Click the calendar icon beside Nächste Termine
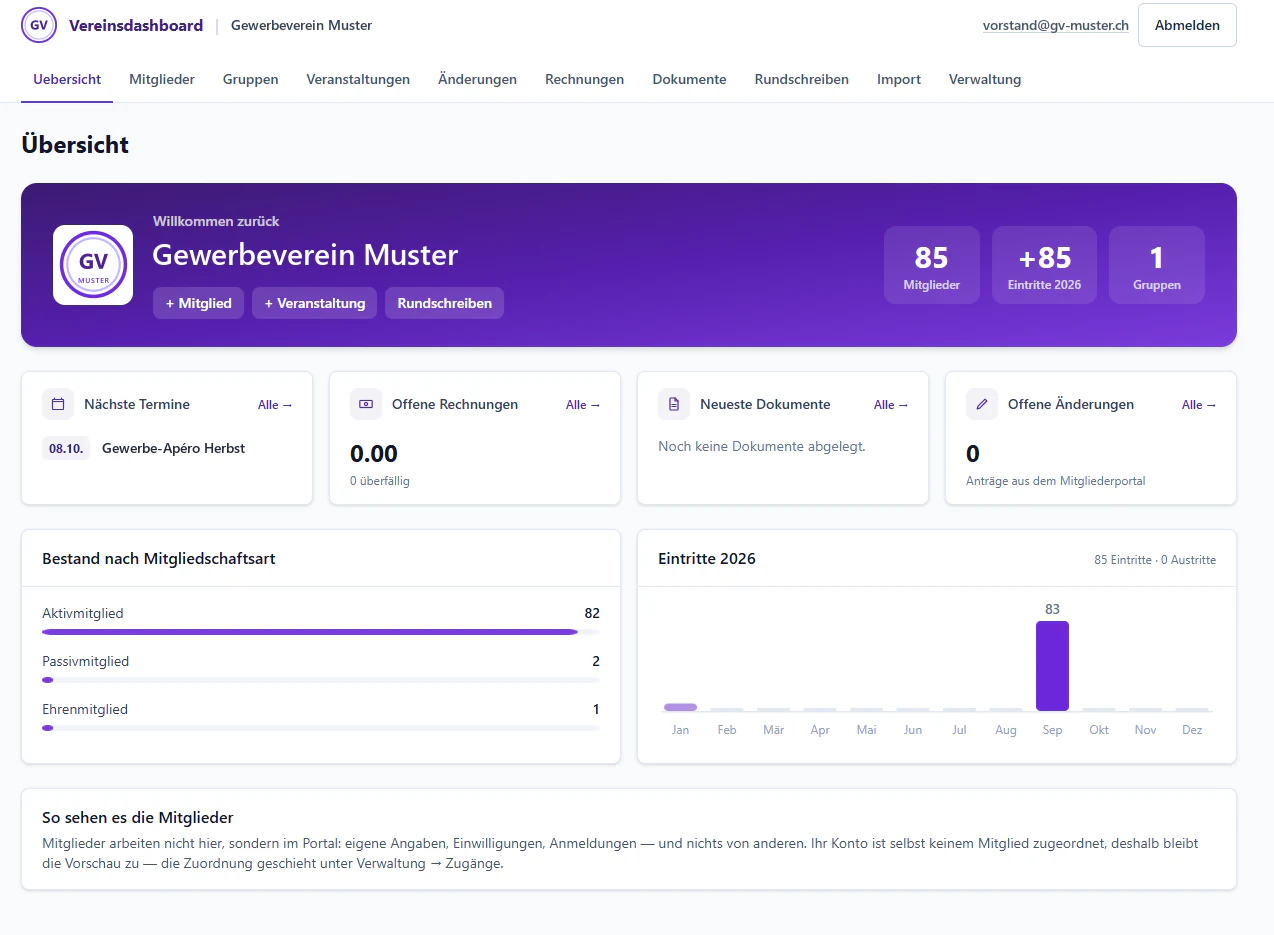The width and height of the screenshot is (1274, 935). (x=58, y=404)
